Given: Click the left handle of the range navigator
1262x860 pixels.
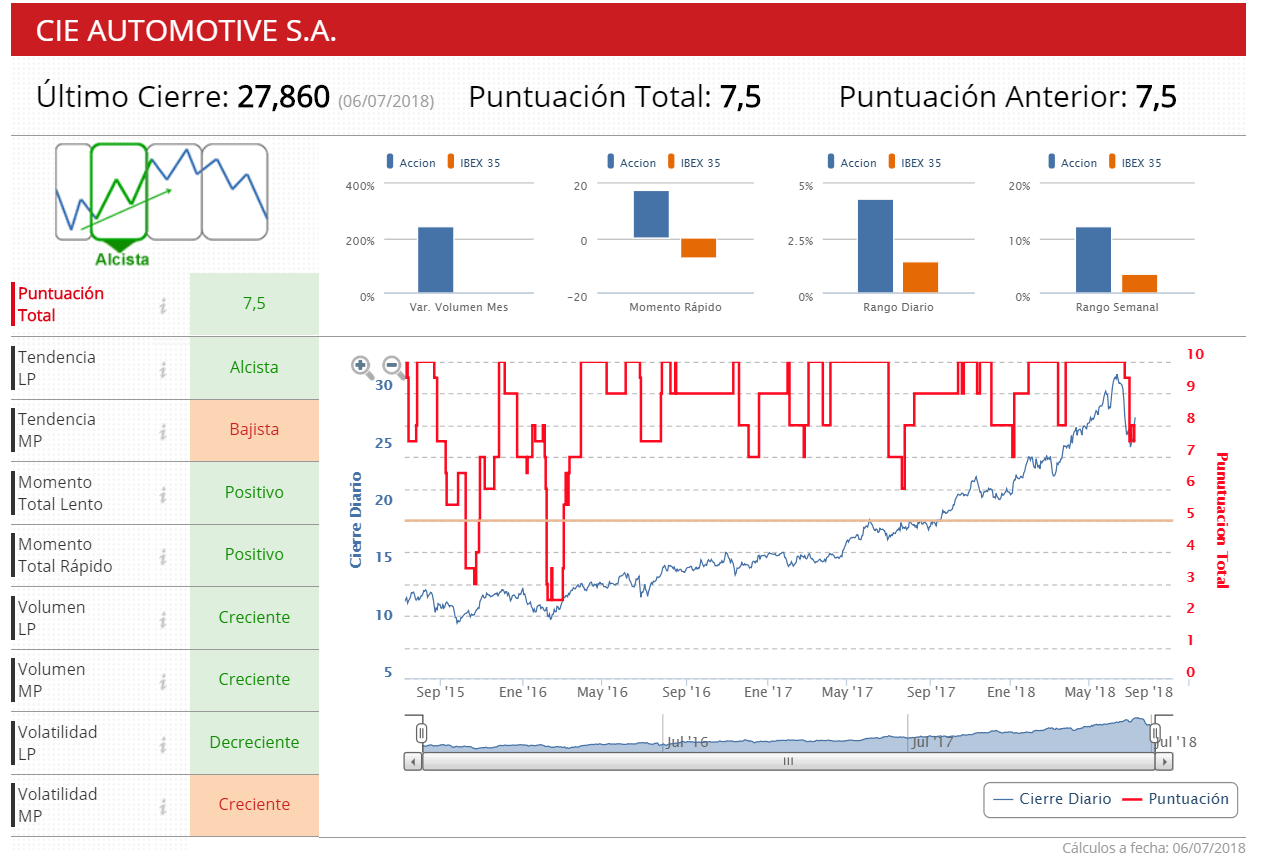Looking at the screenshot, I should [x=421, y=733].
